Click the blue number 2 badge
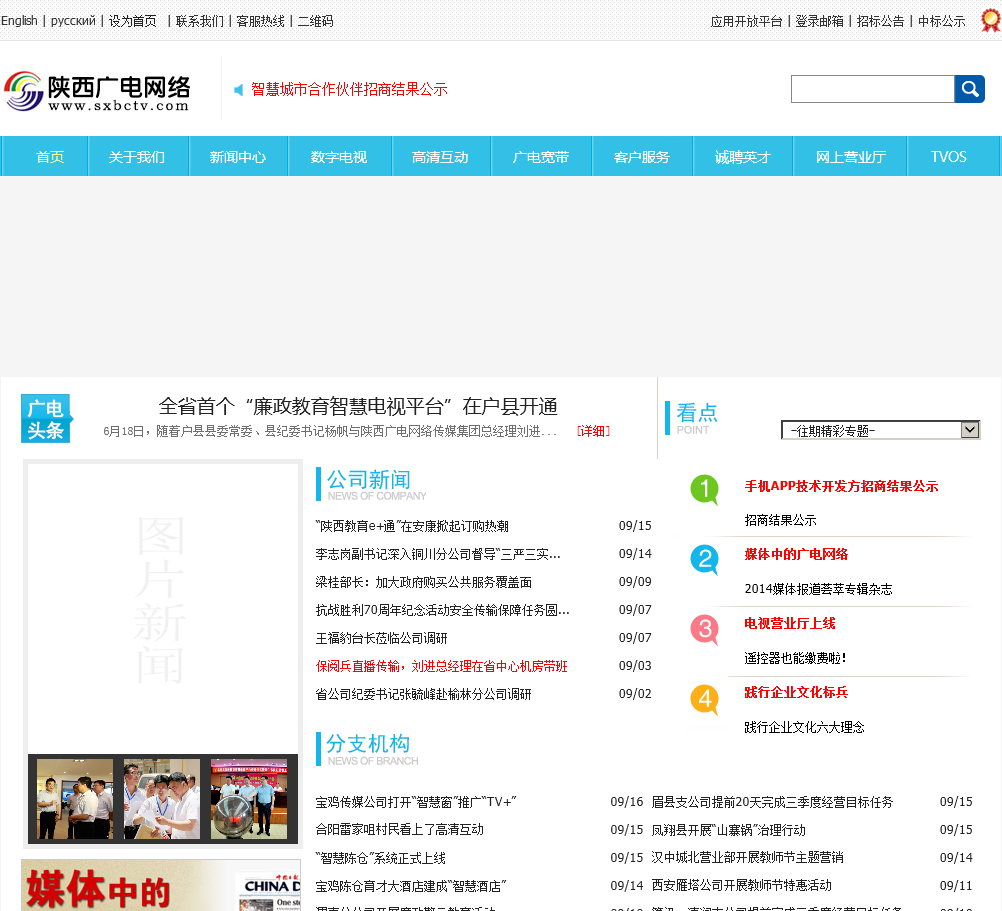1002x911 pixels. click(x=704, y=560)
